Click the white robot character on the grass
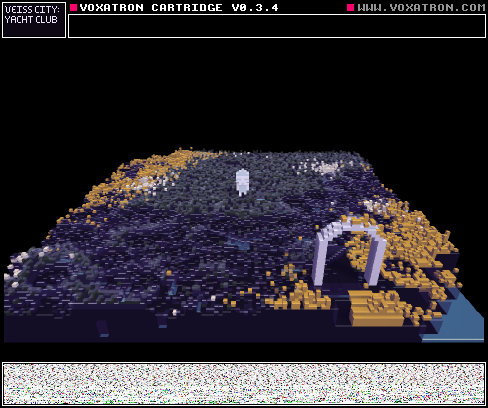 tap(242, 182)
